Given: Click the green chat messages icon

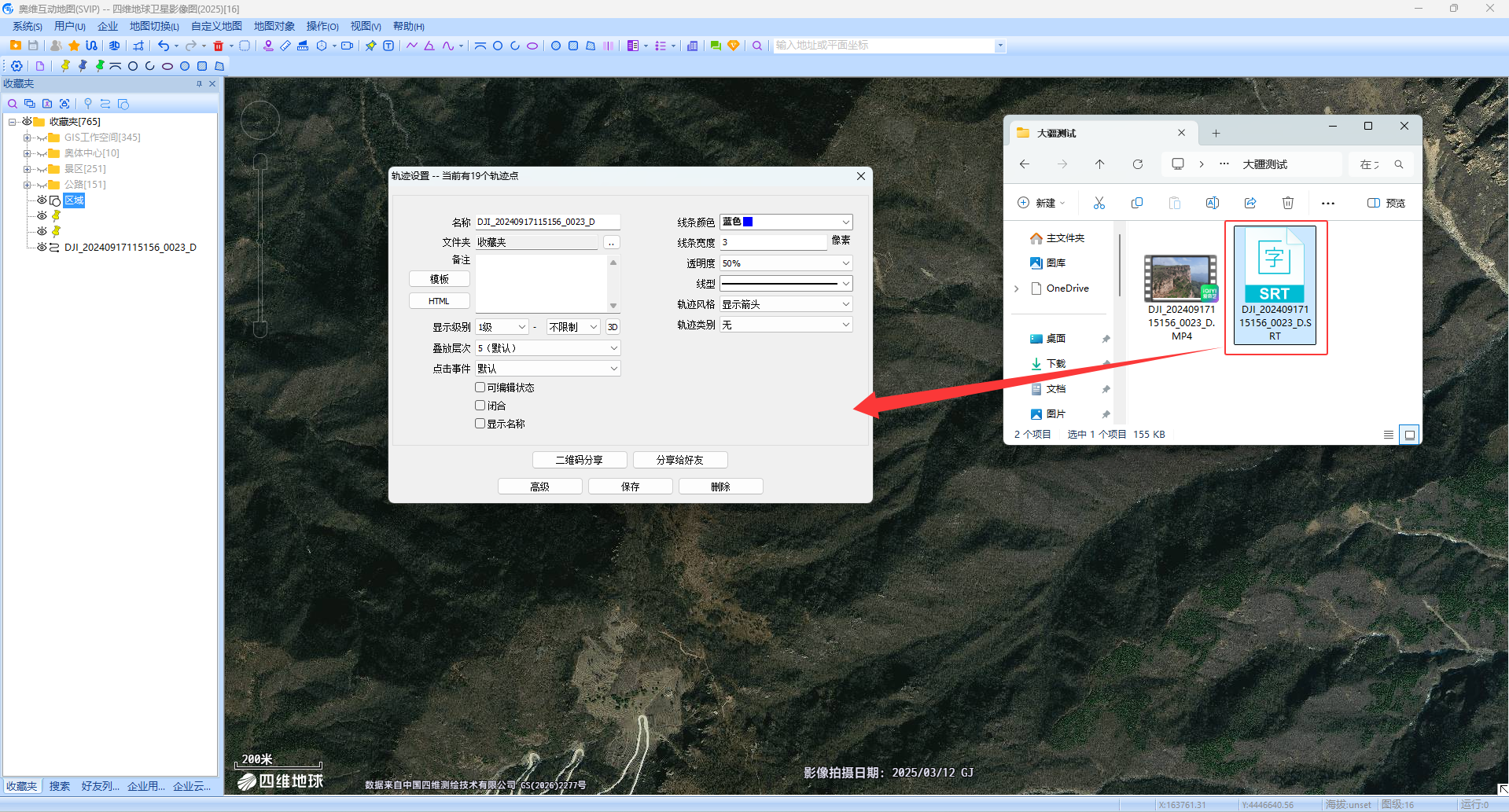Looking at the screenshot, I should coord(716,46).
